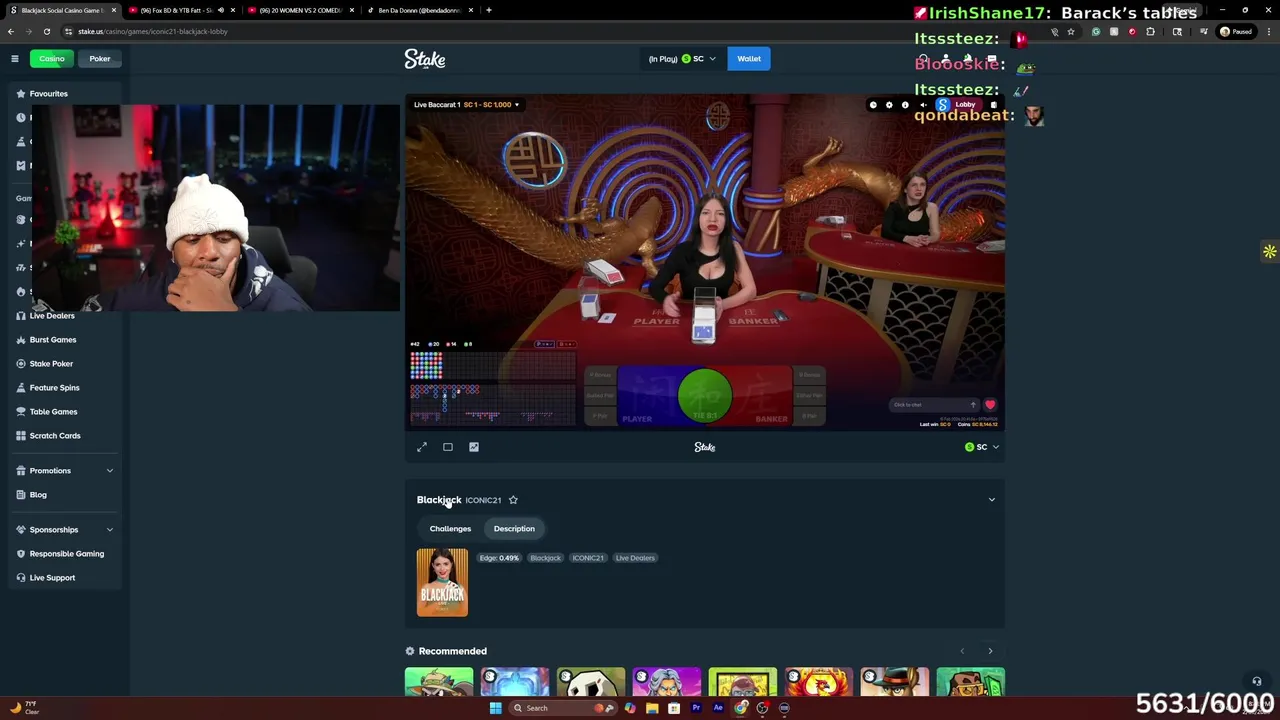Open the SC currency selector below game
Image resolution: width=1280 pixels, height=720 pixels.
(981, 447)
